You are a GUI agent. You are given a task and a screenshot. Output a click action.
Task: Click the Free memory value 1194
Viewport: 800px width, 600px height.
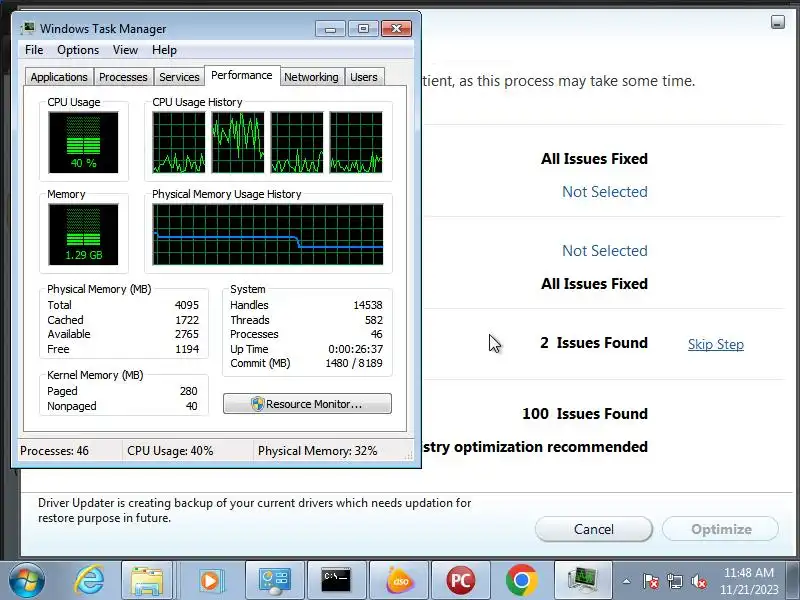coord(186,349)
